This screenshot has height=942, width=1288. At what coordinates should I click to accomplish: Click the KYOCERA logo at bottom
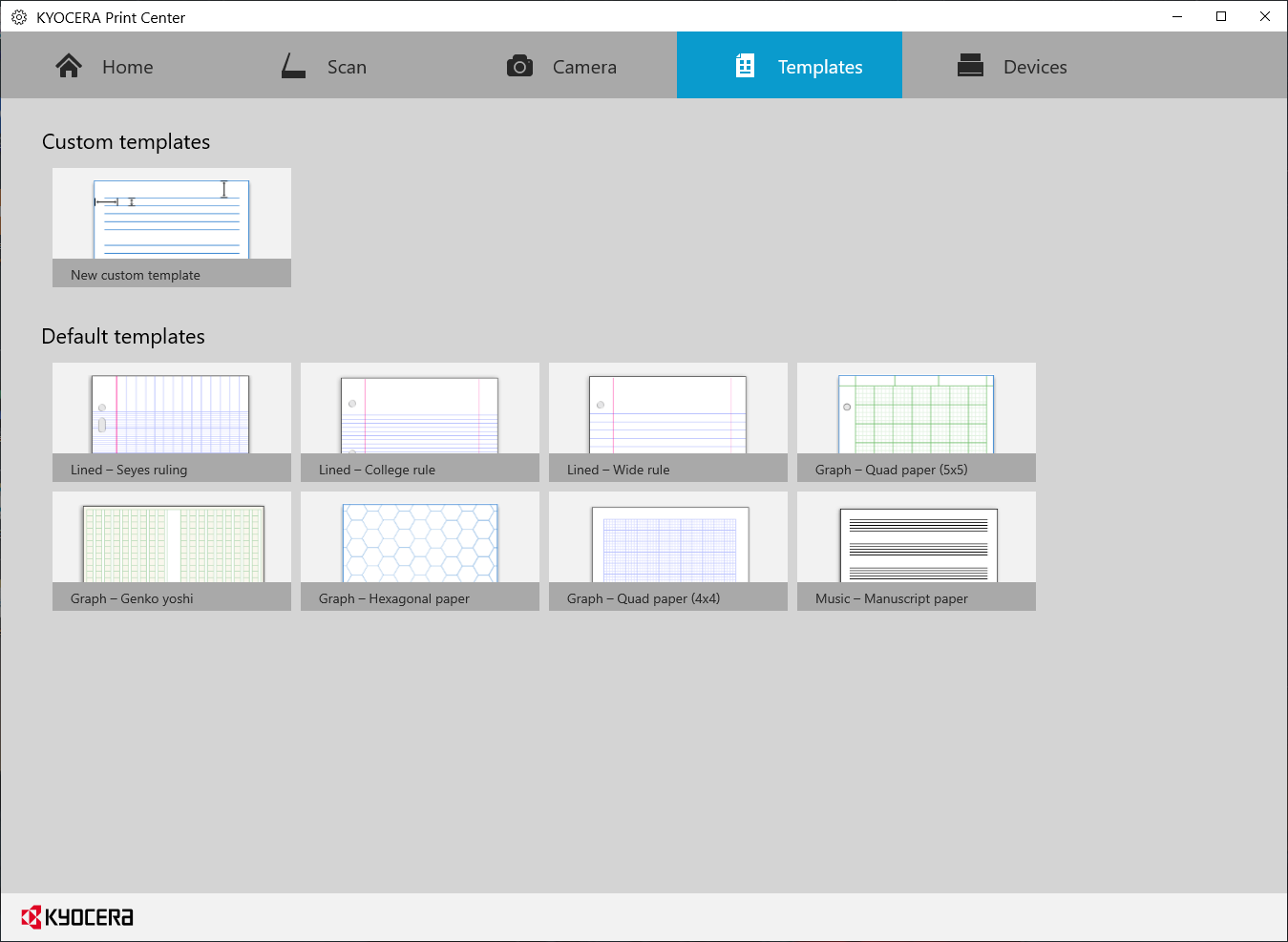(77, 917)
